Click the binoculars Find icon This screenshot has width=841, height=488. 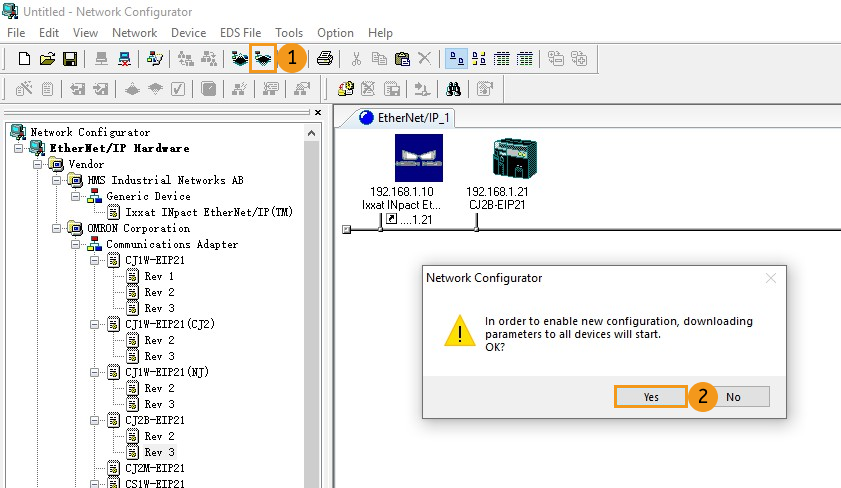[x=454, y=88]
